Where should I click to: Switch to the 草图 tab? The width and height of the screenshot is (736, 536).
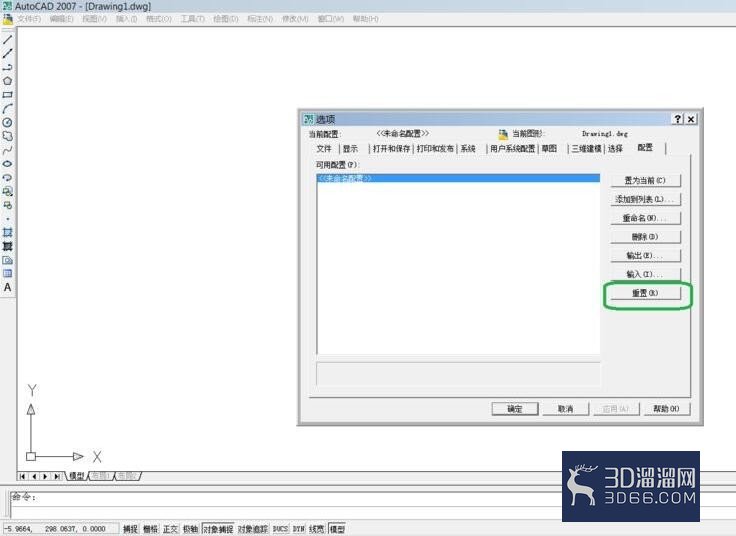click(x=549, y=149)
